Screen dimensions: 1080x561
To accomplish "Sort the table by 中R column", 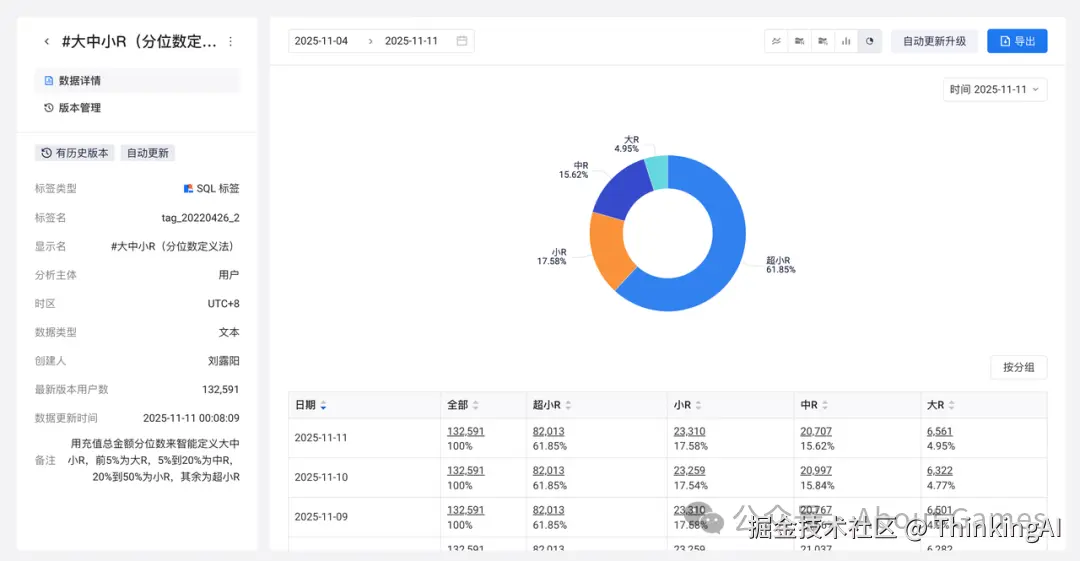I will click(x=825, y=405).
